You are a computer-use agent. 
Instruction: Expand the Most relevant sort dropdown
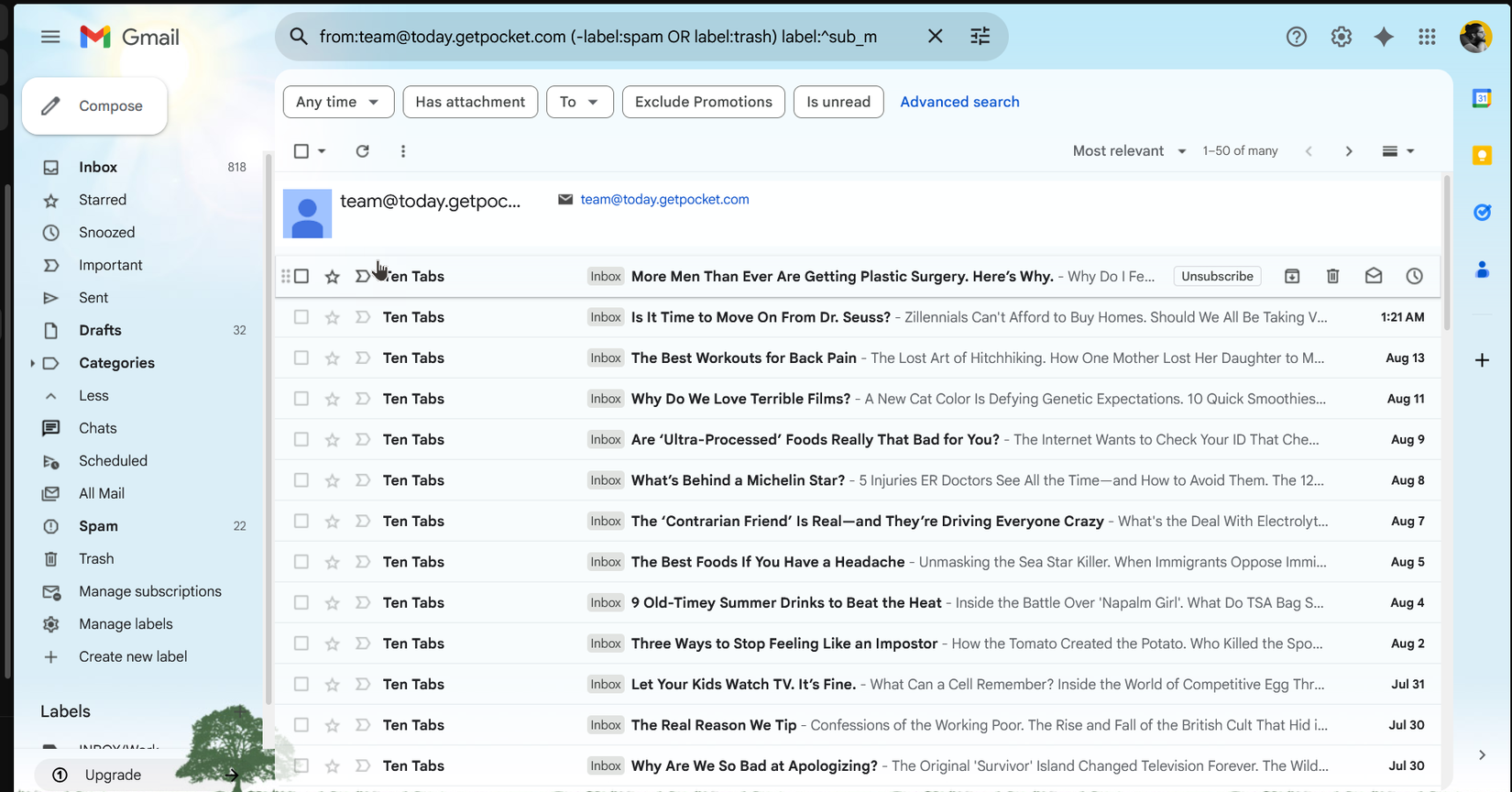point(1129,151)
